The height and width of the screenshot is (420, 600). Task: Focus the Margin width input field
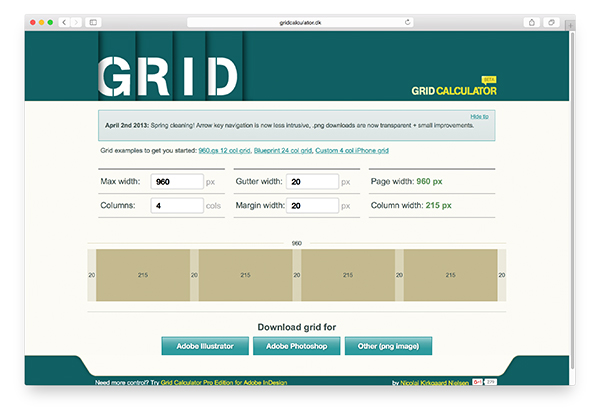point(312,206)
